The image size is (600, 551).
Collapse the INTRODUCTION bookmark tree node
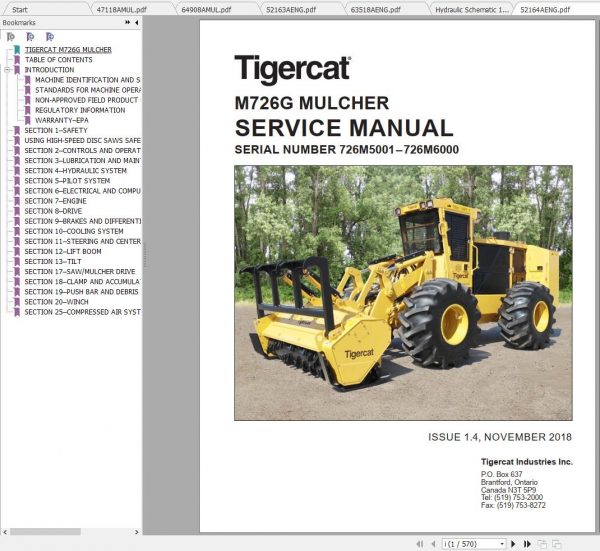[7, 70]
